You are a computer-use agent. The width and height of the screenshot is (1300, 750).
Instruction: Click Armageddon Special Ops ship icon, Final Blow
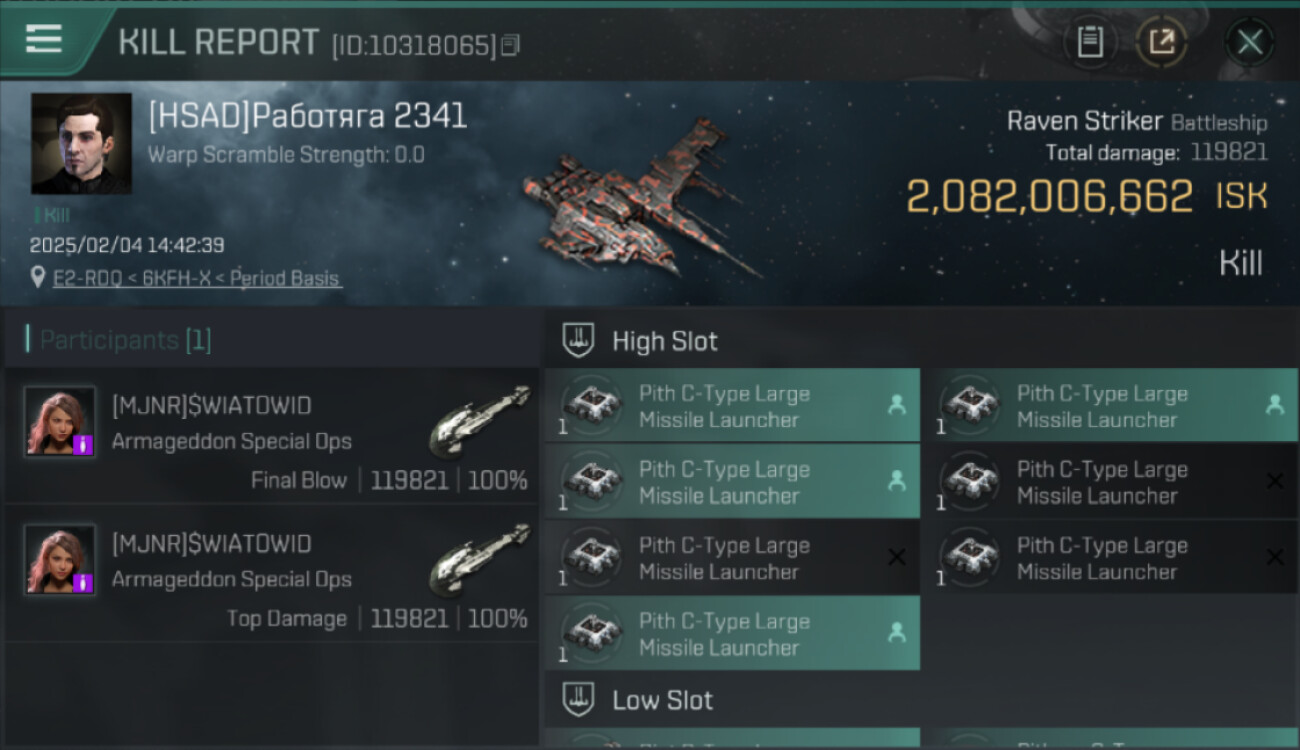pos(480,420)
